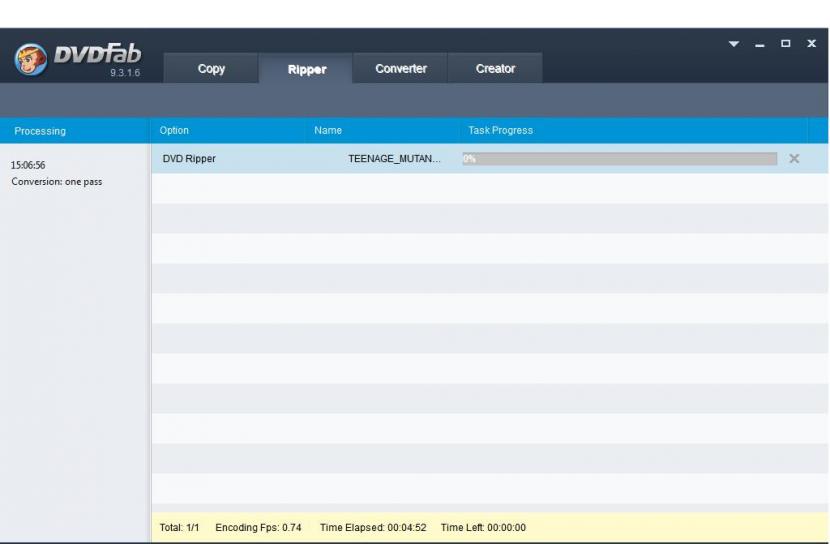Viewport: 830px width, 544px height.
Task: Click the DVDFab monkey logo icon
Action: pos(31,59)
